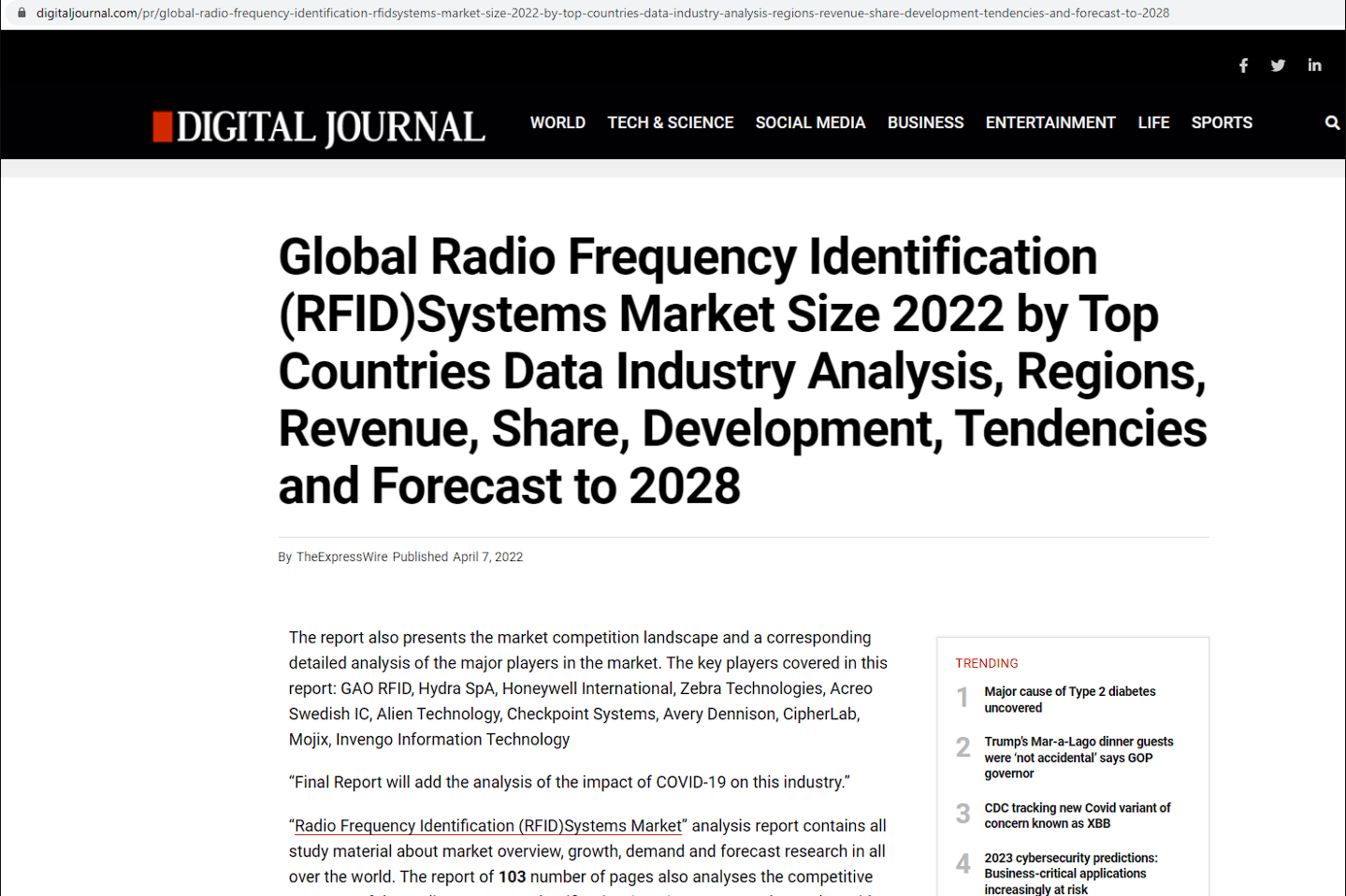Screen dimensions: 1346x896
Task: Go to Digital Journal home logo
Action: pyautogui.click(x=319, y=127)
